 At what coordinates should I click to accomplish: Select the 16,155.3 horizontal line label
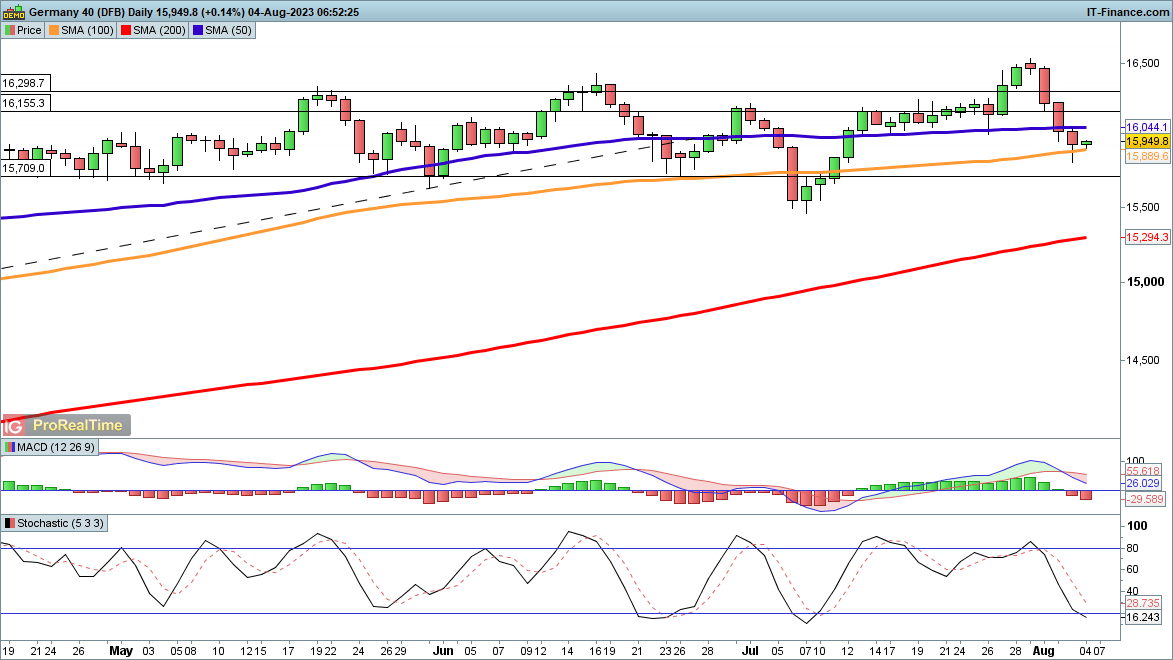click(23, 104)
